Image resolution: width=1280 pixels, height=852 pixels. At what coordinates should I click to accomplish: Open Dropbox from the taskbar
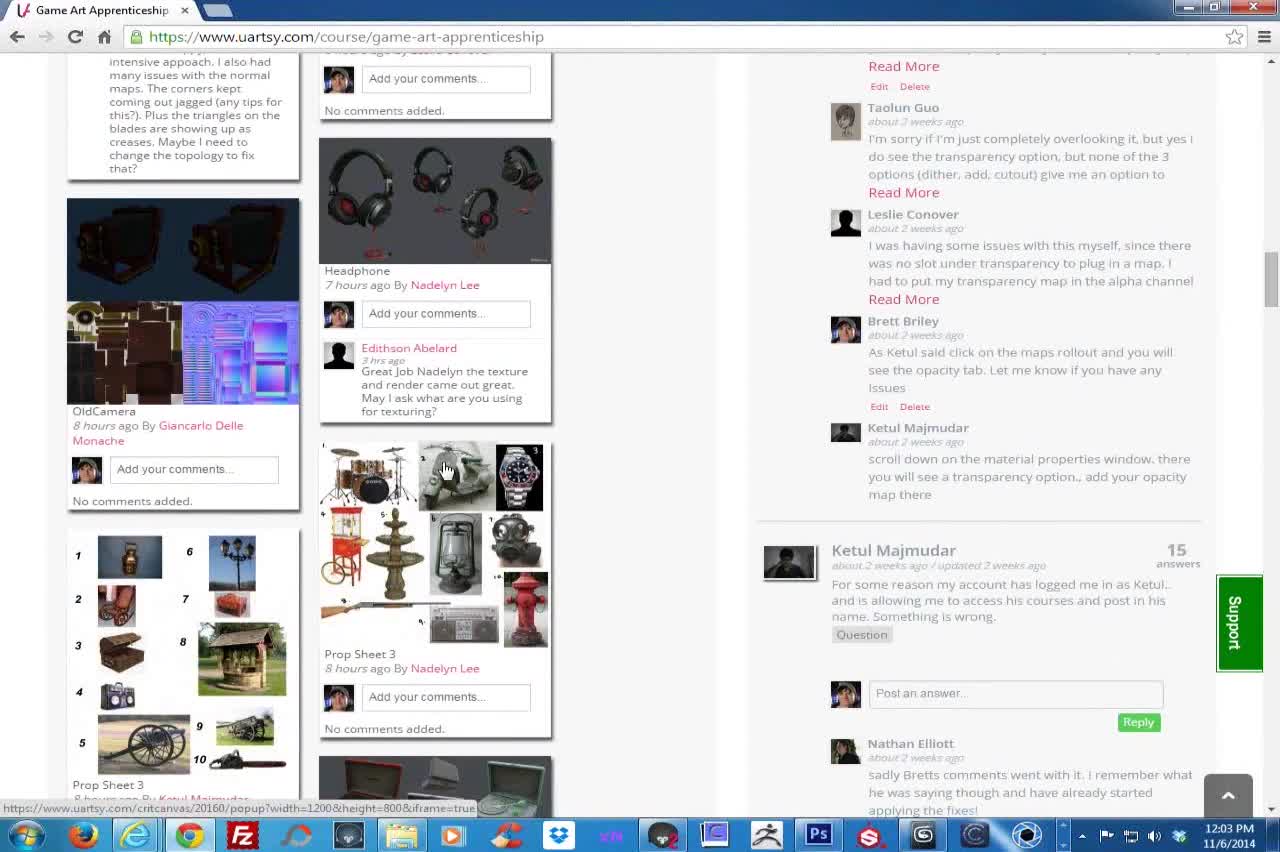click(x=559, y=835)
